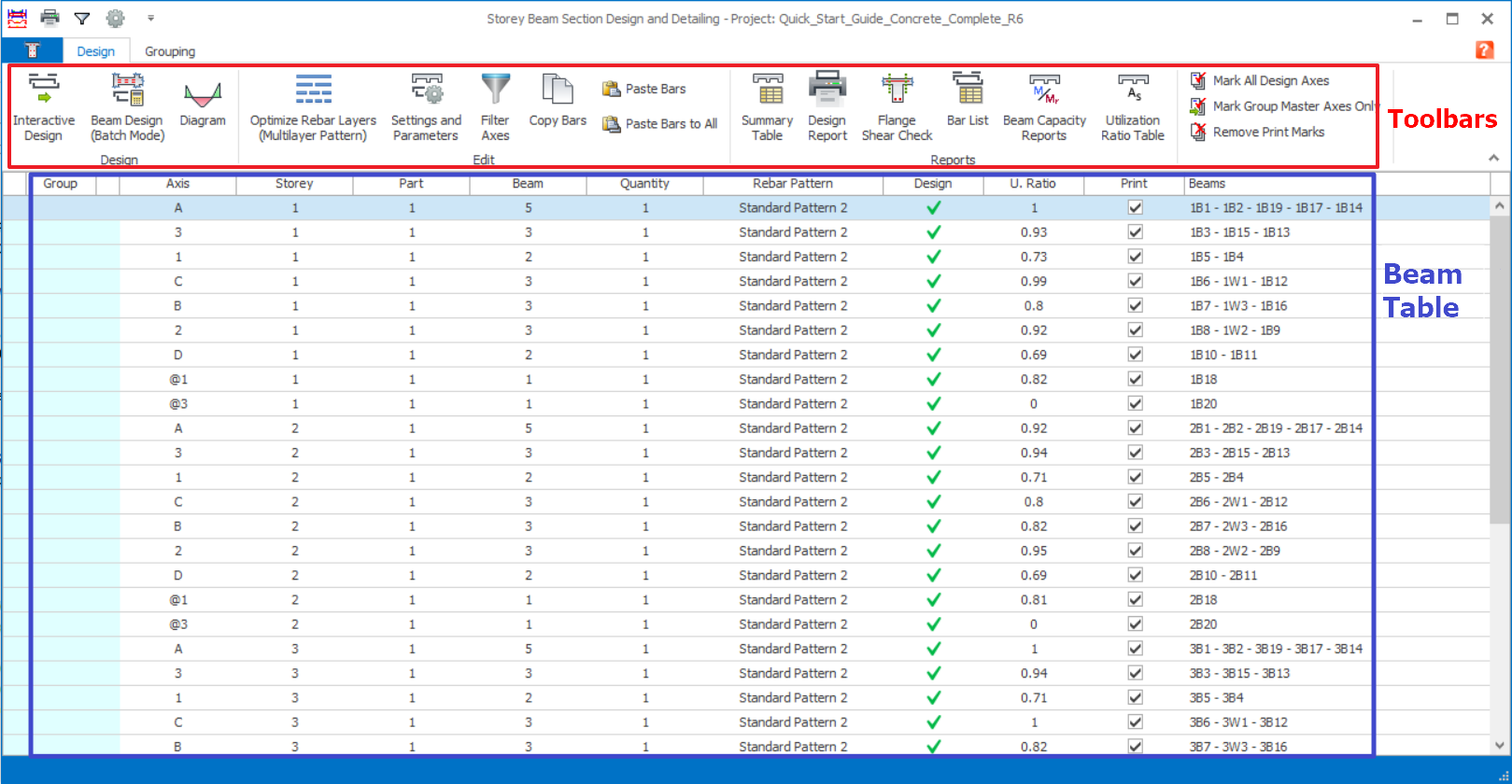
Task: Open Settings and Parameters
Action: [x=426, y=107]
